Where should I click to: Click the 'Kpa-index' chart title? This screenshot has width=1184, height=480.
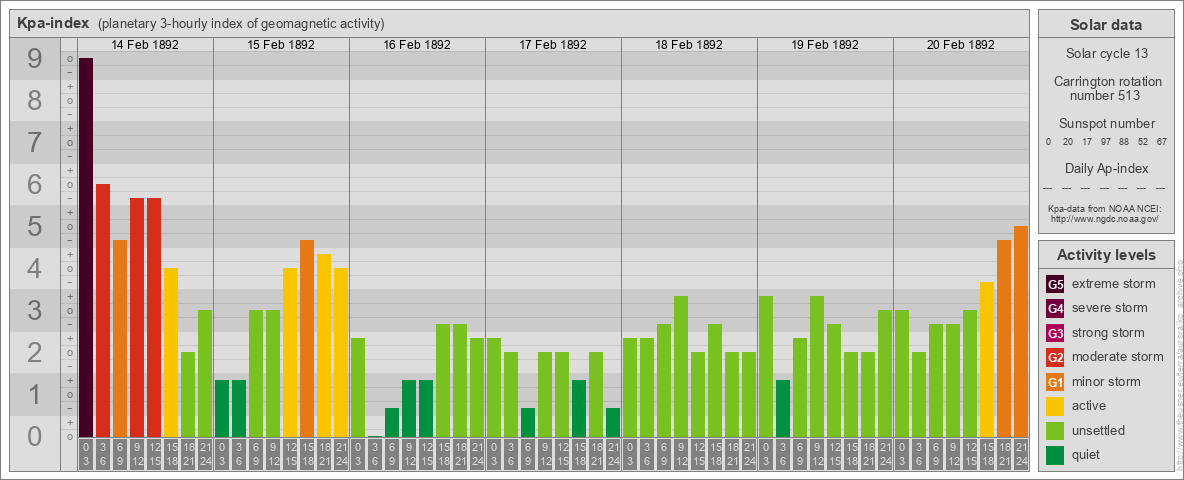coord(53,23)
